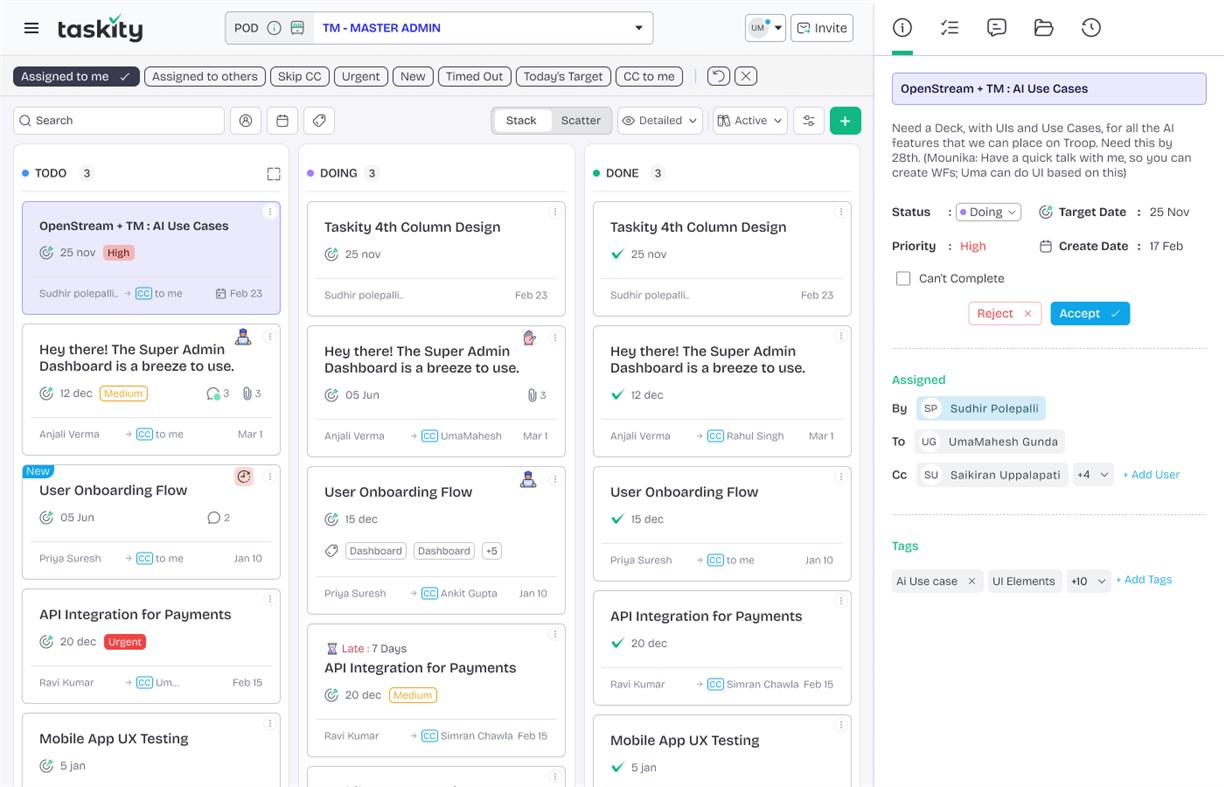Click the POD info icon
The height and width of the screenshot is (787, 1224).
[x=274, y=28]
